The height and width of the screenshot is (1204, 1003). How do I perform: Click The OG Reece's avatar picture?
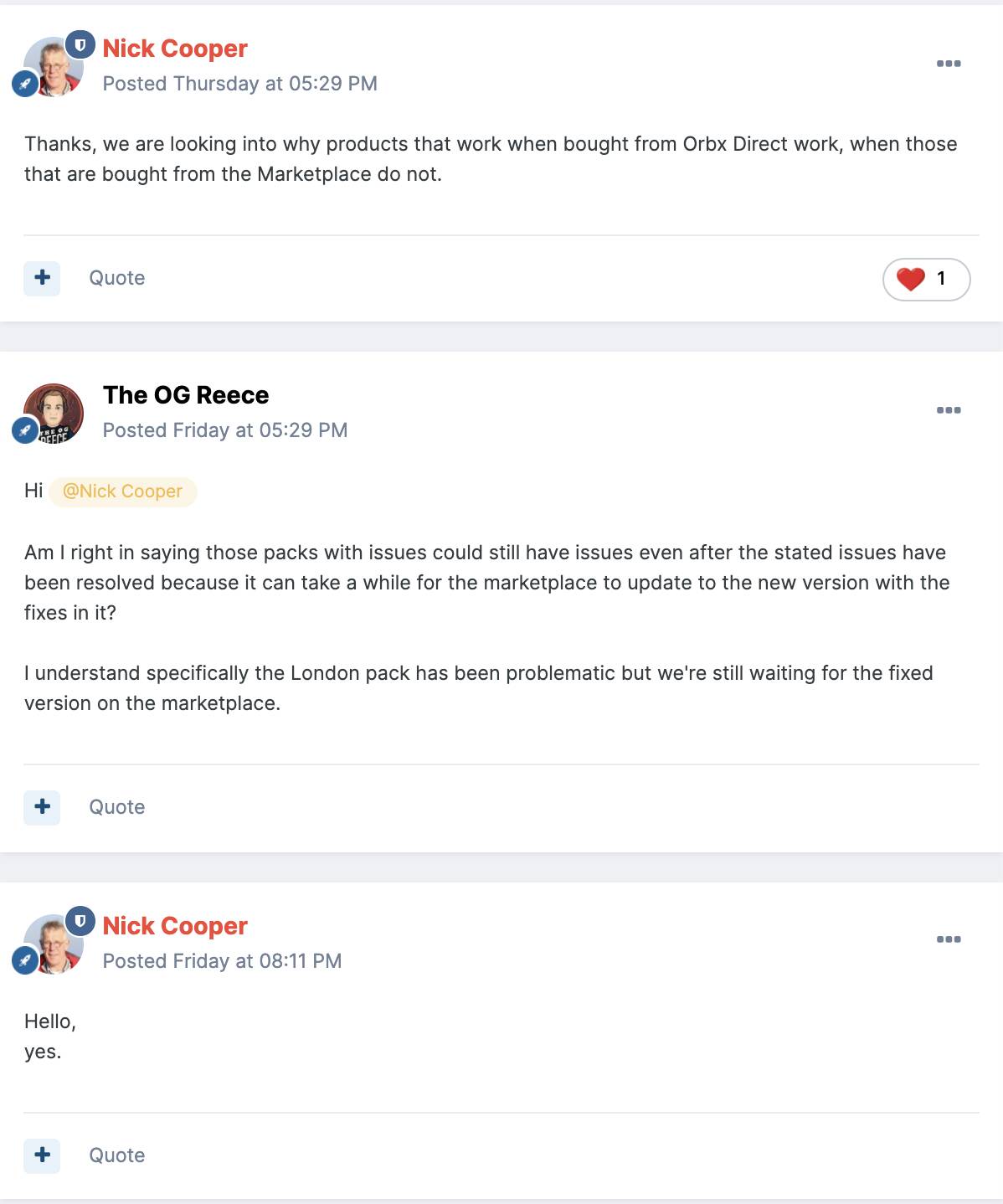tap(55, 412)
